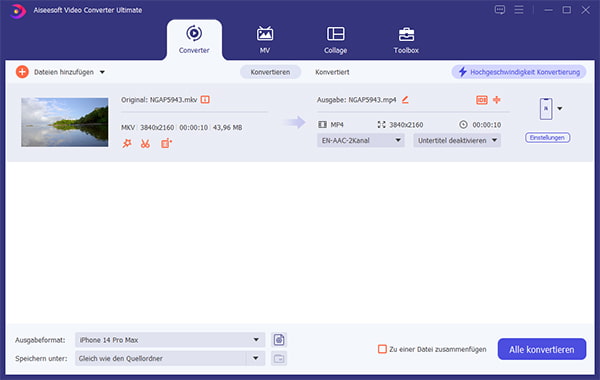Rename output file with pencil icon
Image resolution: width=600 pixels, height=380 pixels.
pyautogui.click(x=405, y=100)
